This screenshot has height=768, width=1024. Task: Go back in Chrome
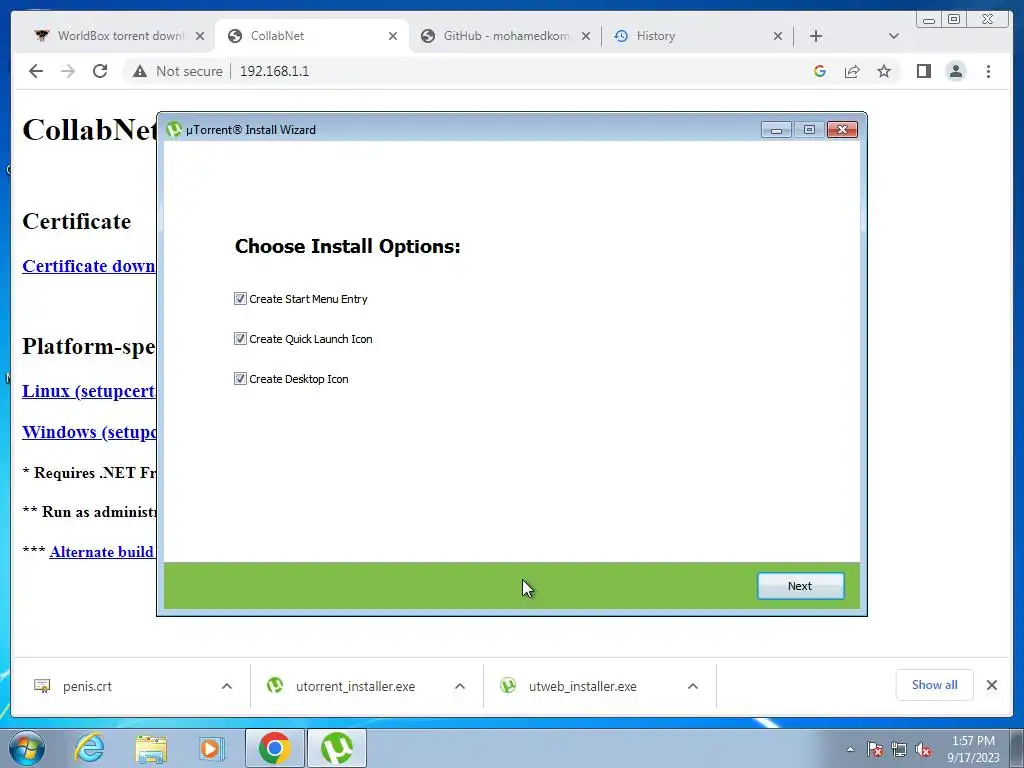36,71
